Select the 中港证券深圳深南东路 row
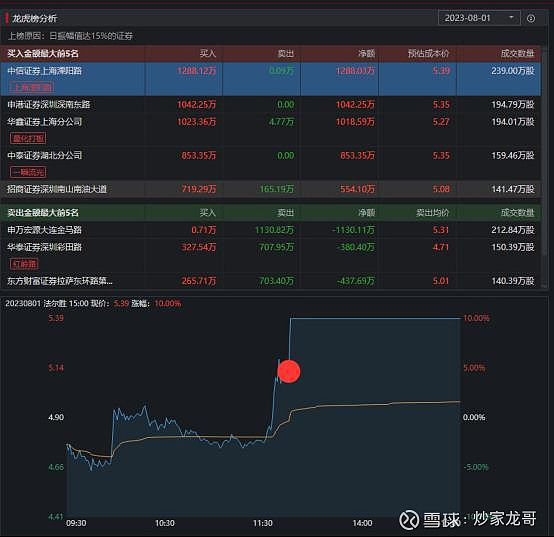 click(270, 105)
